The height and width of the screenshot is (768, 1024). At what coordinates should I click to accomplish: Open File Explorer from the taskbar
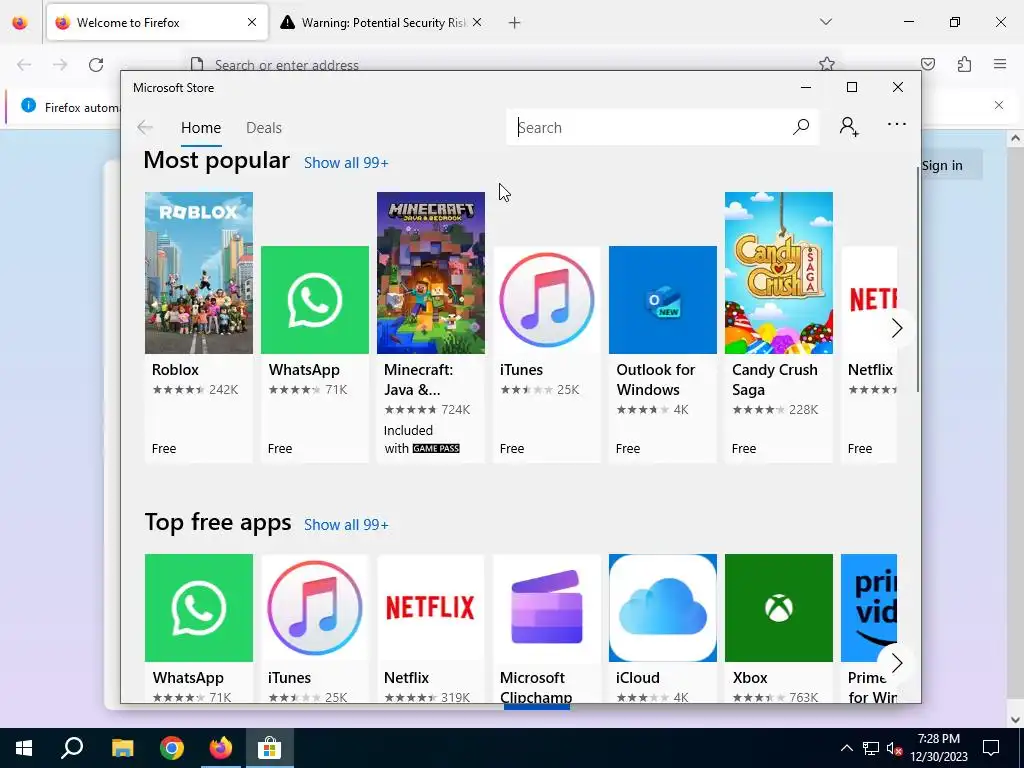pos(122,748)
